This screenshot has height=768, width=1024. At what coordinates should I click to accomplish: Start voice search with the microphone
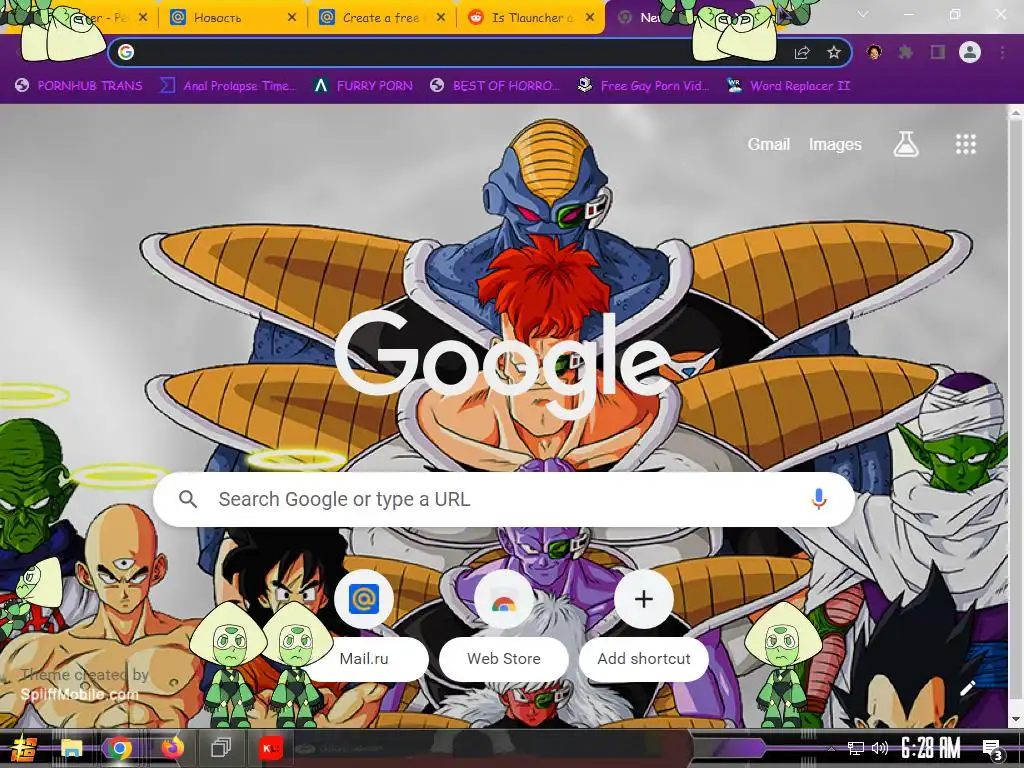(818, 499)
